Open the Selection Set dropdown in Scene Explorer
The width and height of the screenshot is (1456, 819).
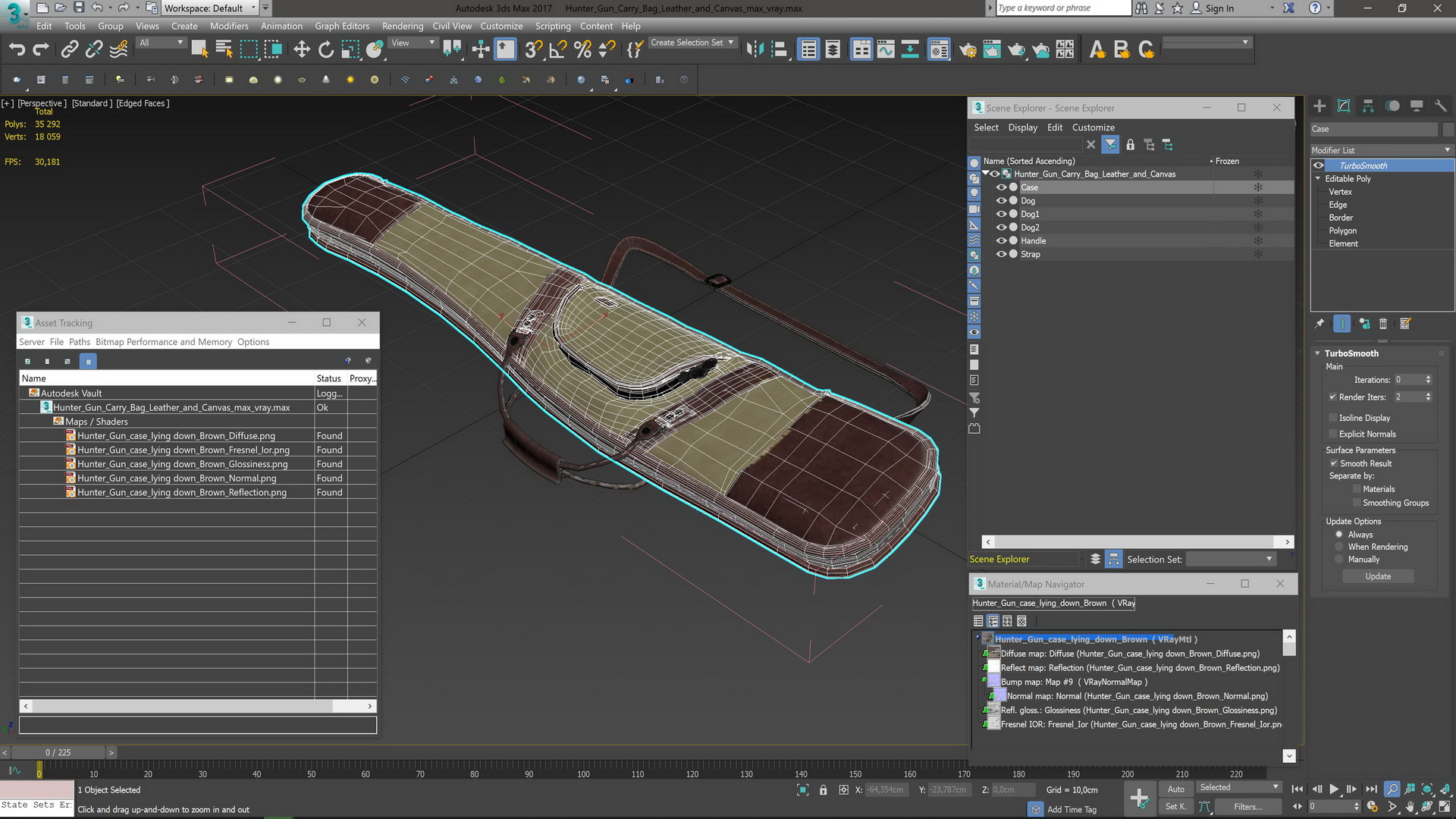coord(1231,559)
